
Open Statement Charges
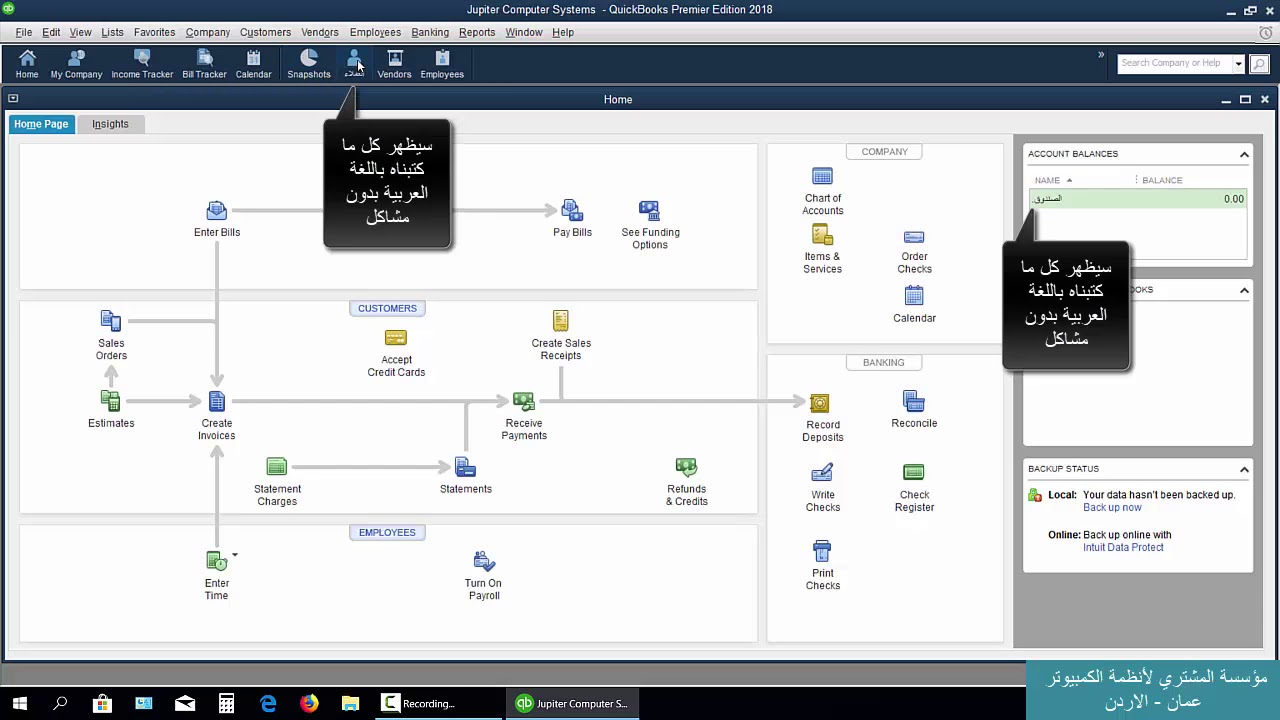(x=277, y=481)
